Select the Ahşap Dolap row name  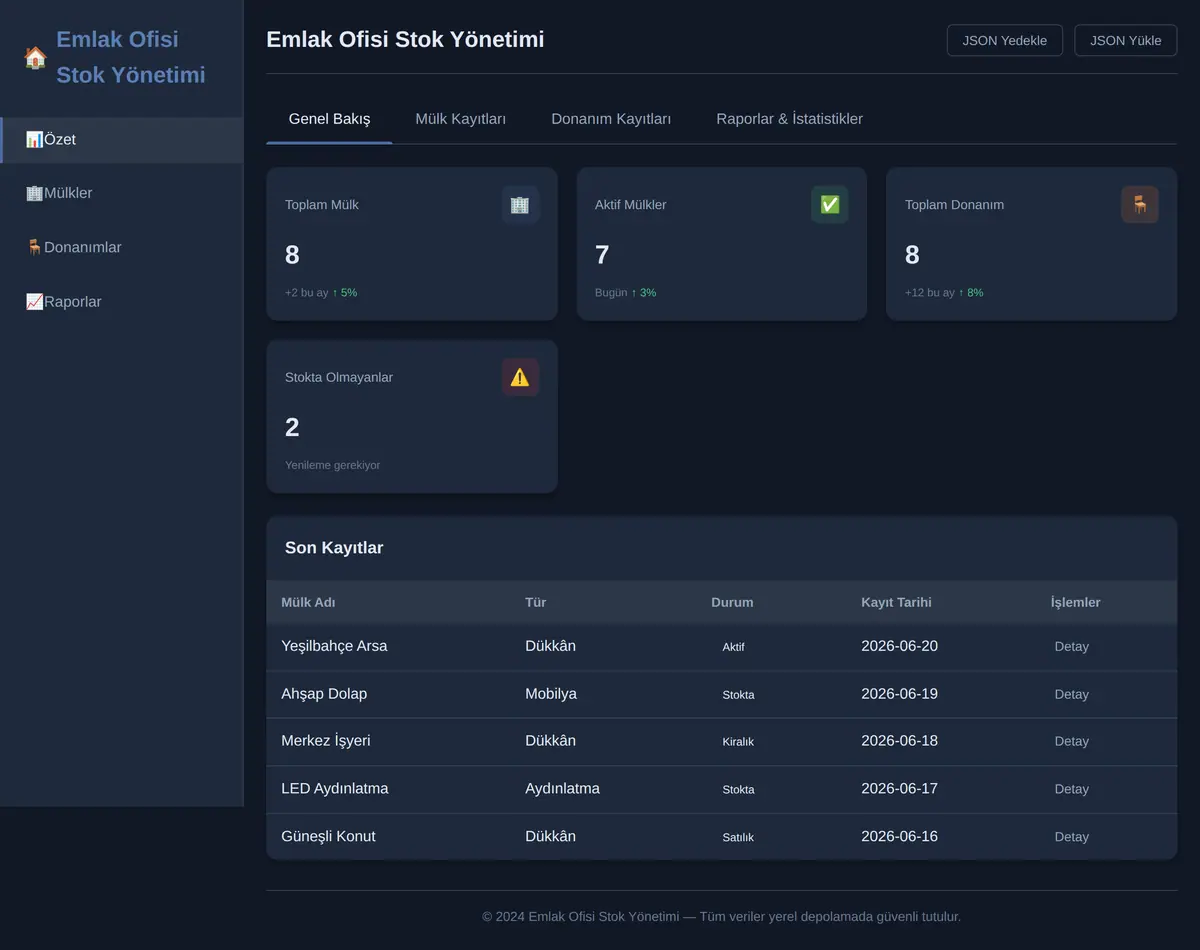pos(324,694)
